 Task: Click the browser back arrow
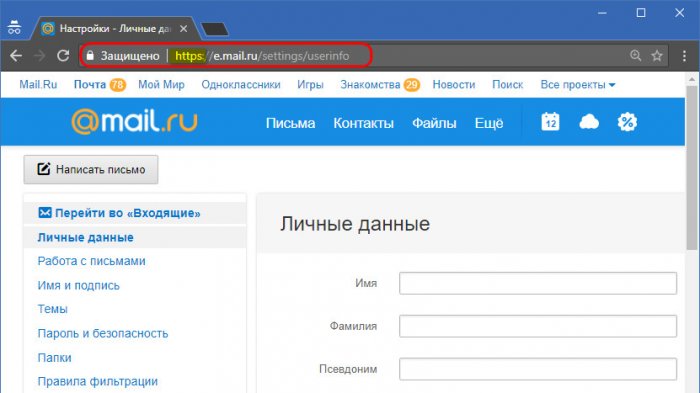(16, 56)
